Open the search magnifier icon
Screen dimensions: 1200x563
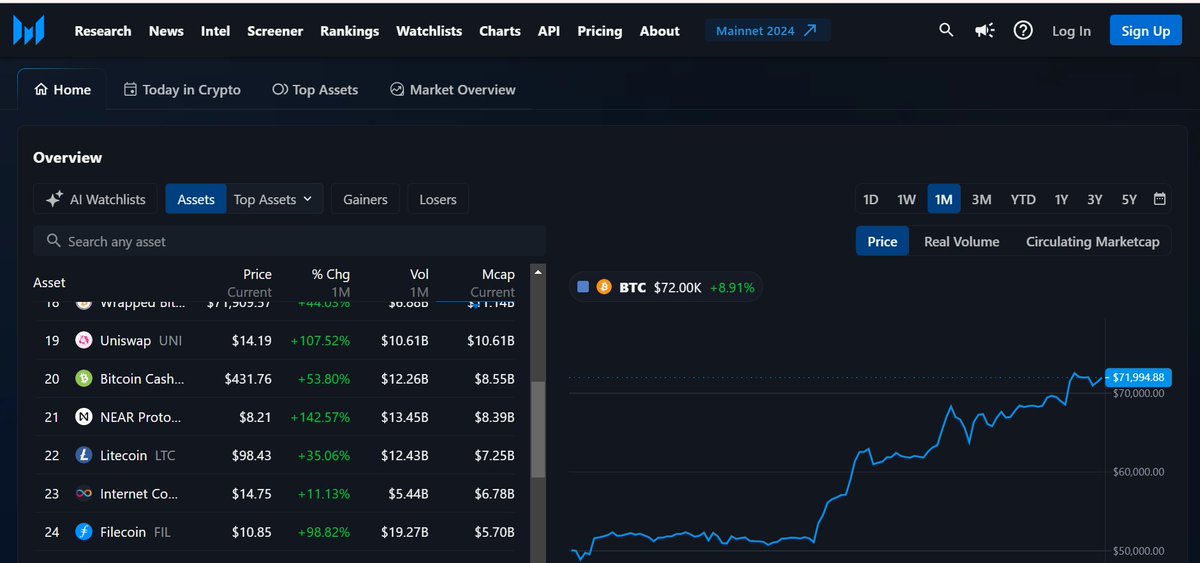[946, 30]
